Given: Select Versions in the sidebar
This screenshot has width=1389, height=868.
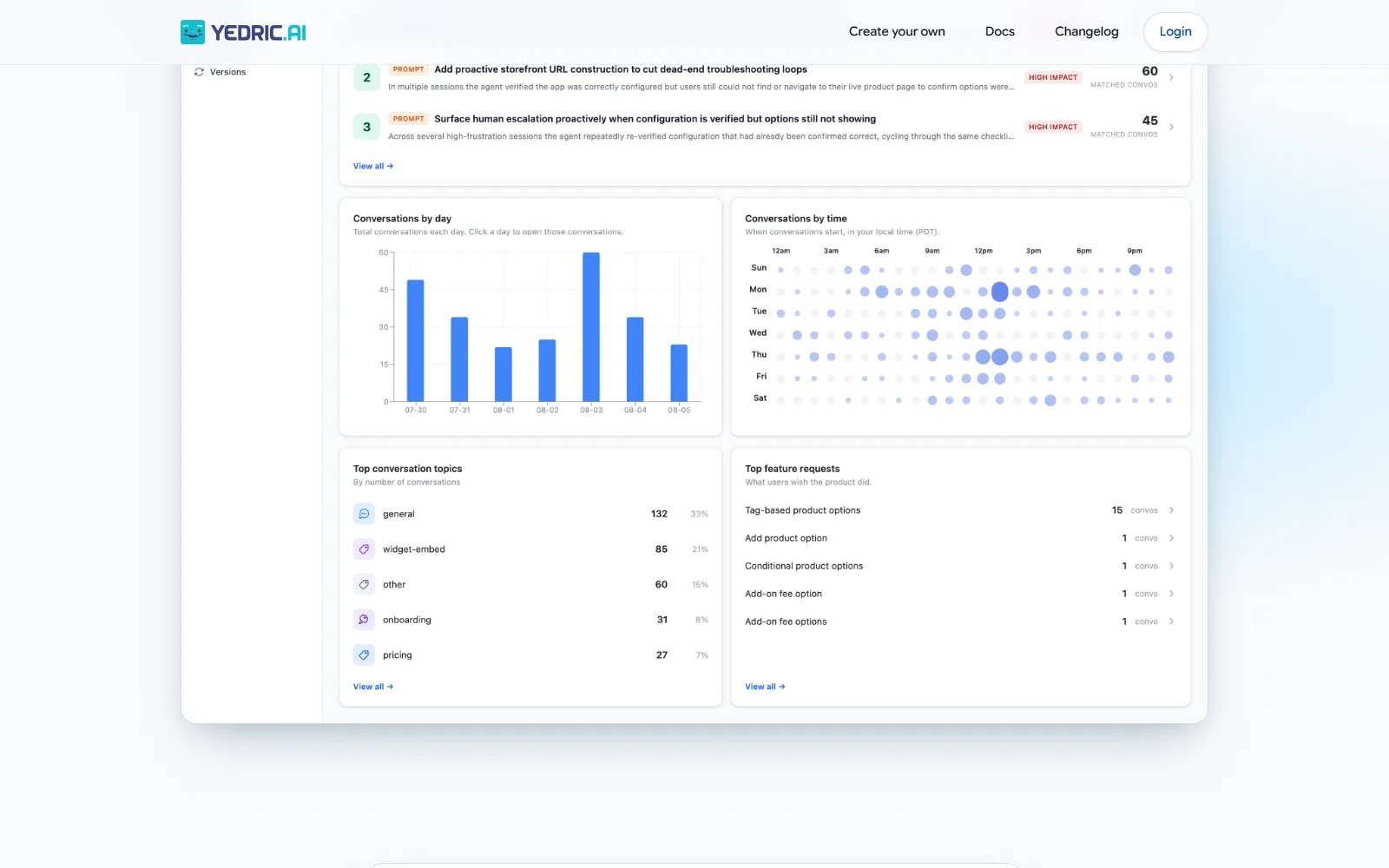Looking at the screenshot, I should click(227, 72).
